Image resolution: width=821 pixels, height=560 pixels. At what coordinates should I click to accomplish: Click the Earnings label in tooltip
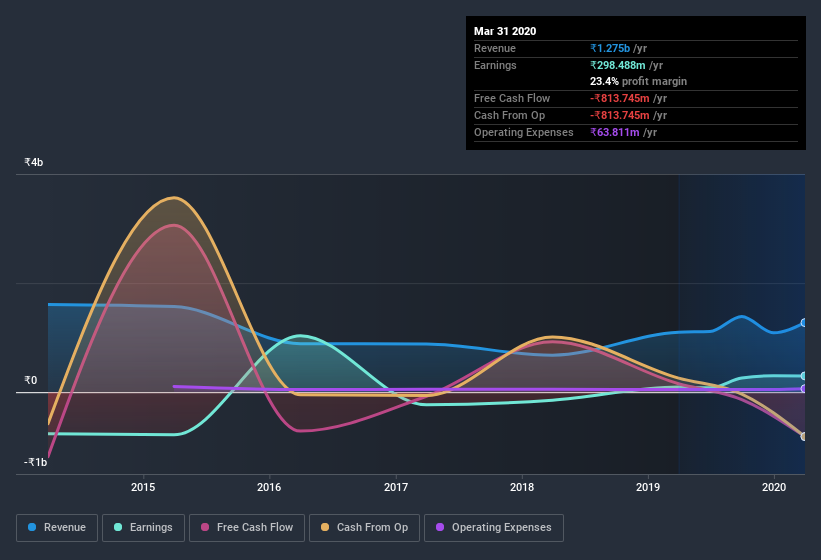click(x=495, y=65)
